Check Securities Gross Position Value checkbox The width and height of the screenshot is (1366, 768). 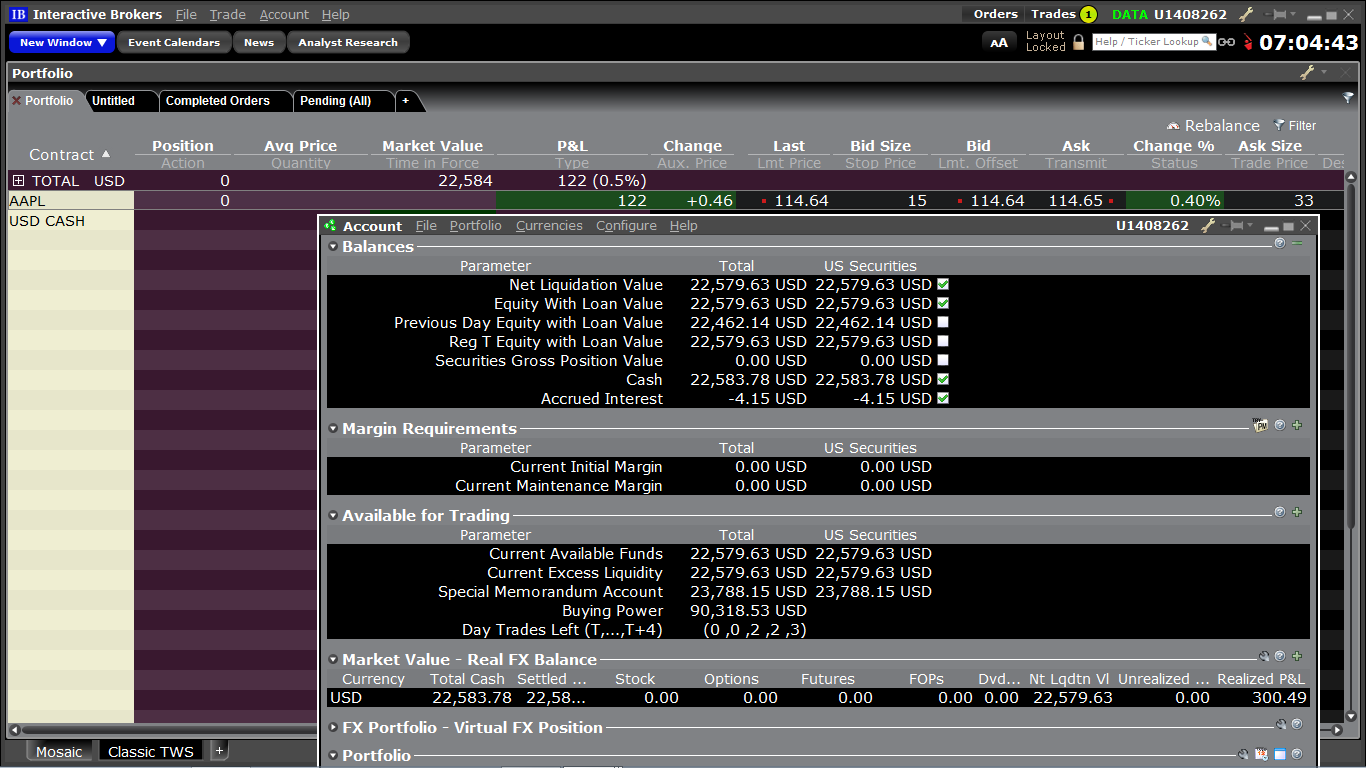coord(943,360)
